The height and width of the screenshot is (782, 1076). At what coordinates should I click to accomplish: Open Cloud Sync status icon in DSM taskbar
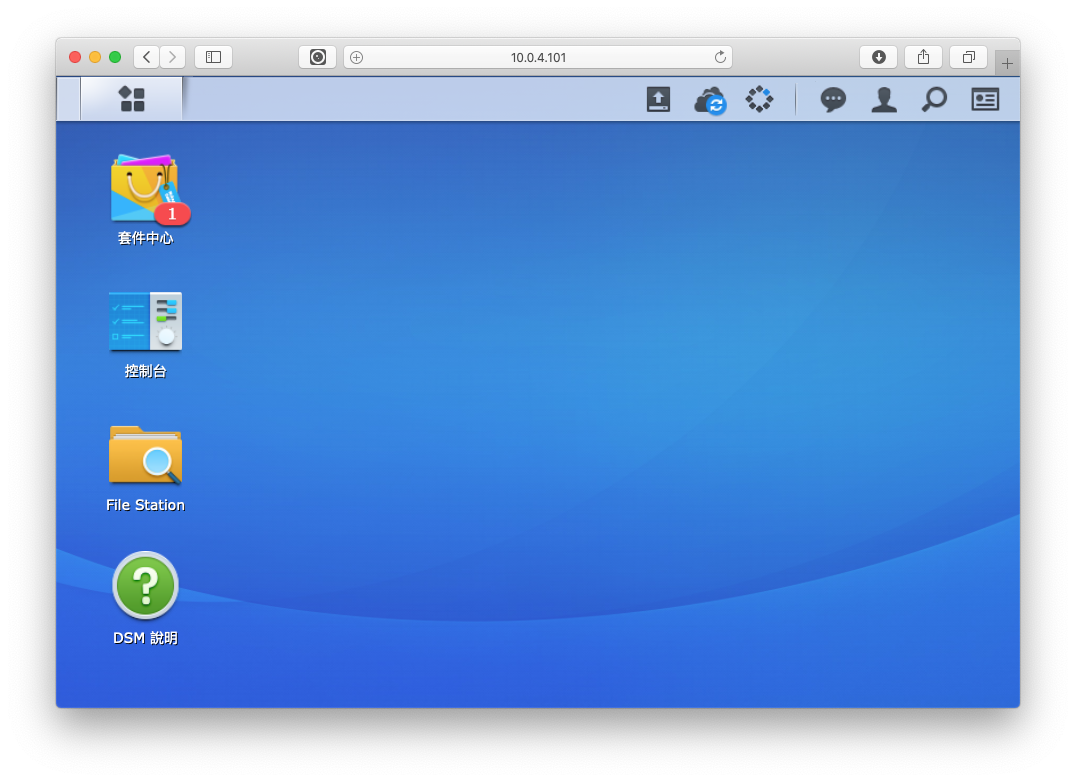coord(710,100)
